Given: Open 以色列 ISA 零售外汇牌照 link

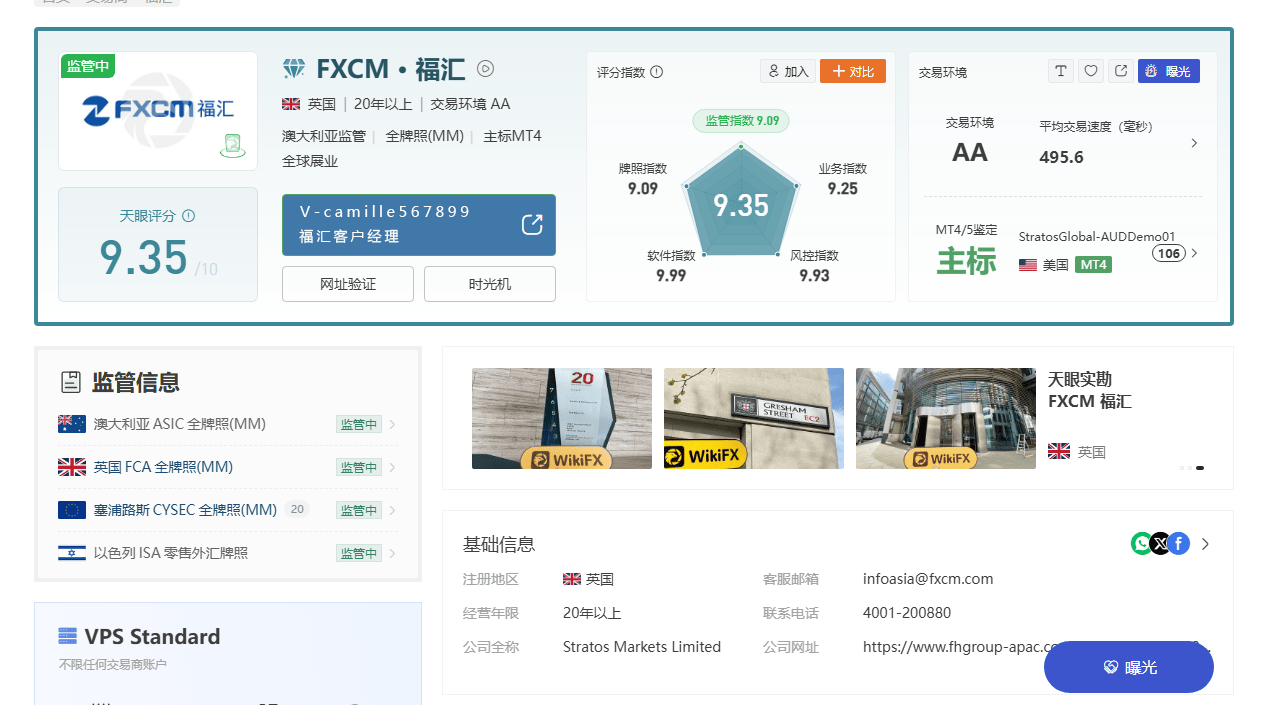Looking at the screenshot, I should pyautogui.click(x=171, y=553).
